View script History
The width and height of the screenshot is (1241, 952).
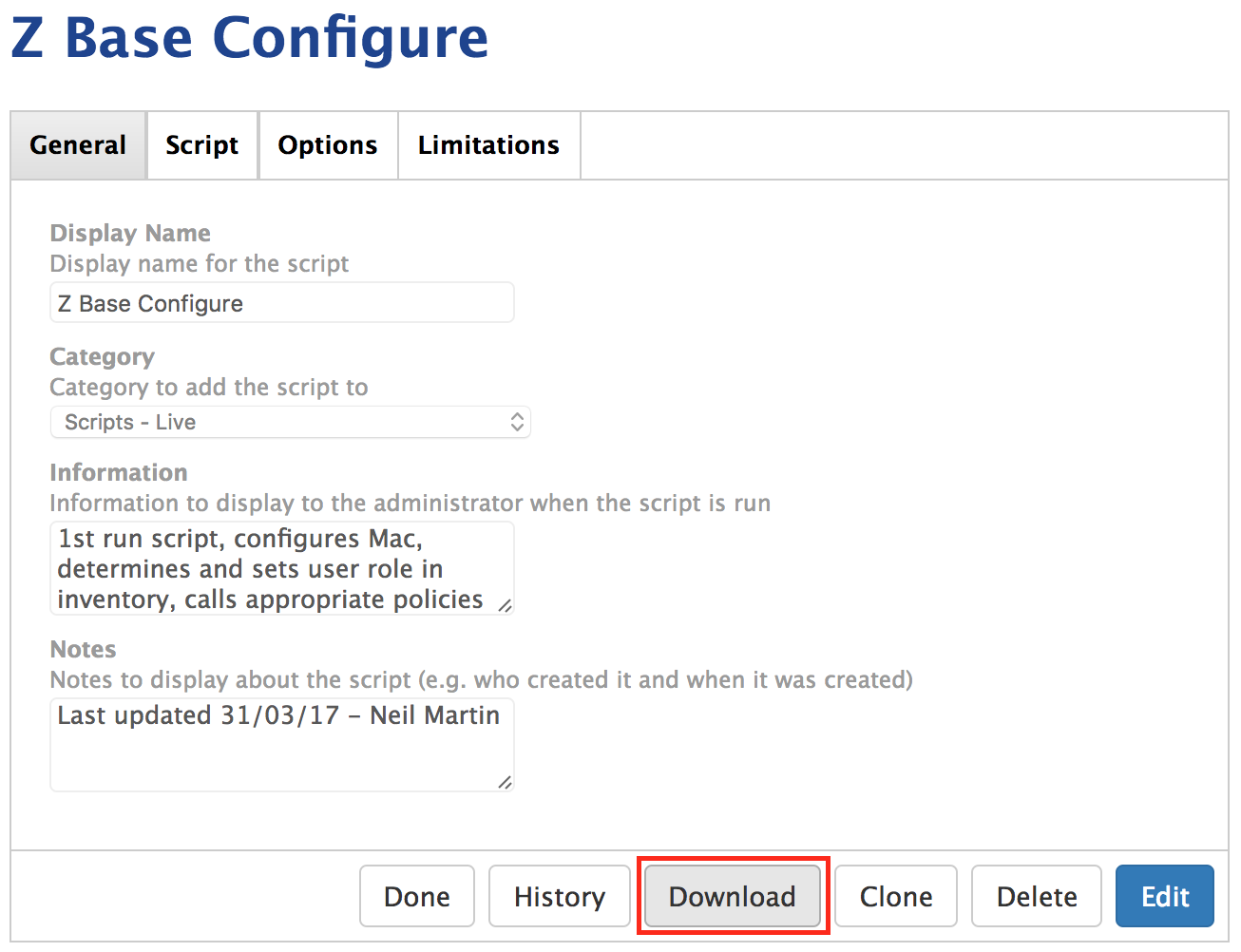pyautogui.click(x=559, y=896)
